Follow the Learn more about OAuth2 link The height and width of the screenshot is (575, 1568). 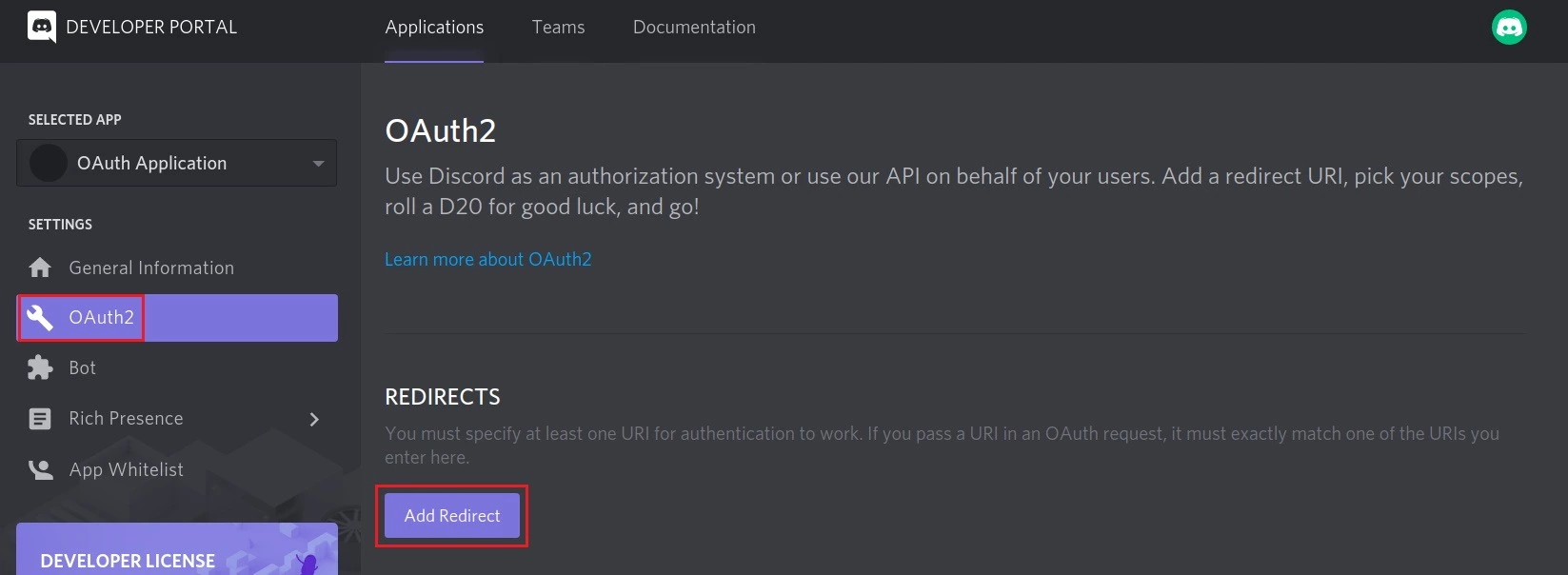click(488, 259)
